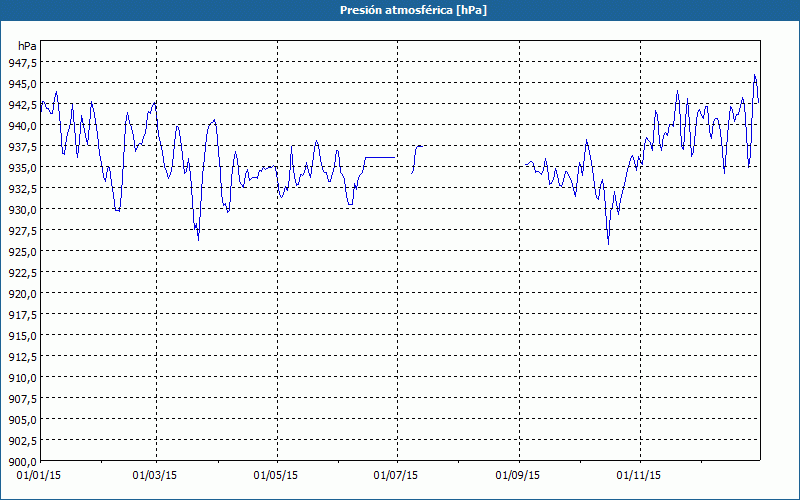Select the 927,5 y-axis label
800x500 pixels.
(22, 231)
